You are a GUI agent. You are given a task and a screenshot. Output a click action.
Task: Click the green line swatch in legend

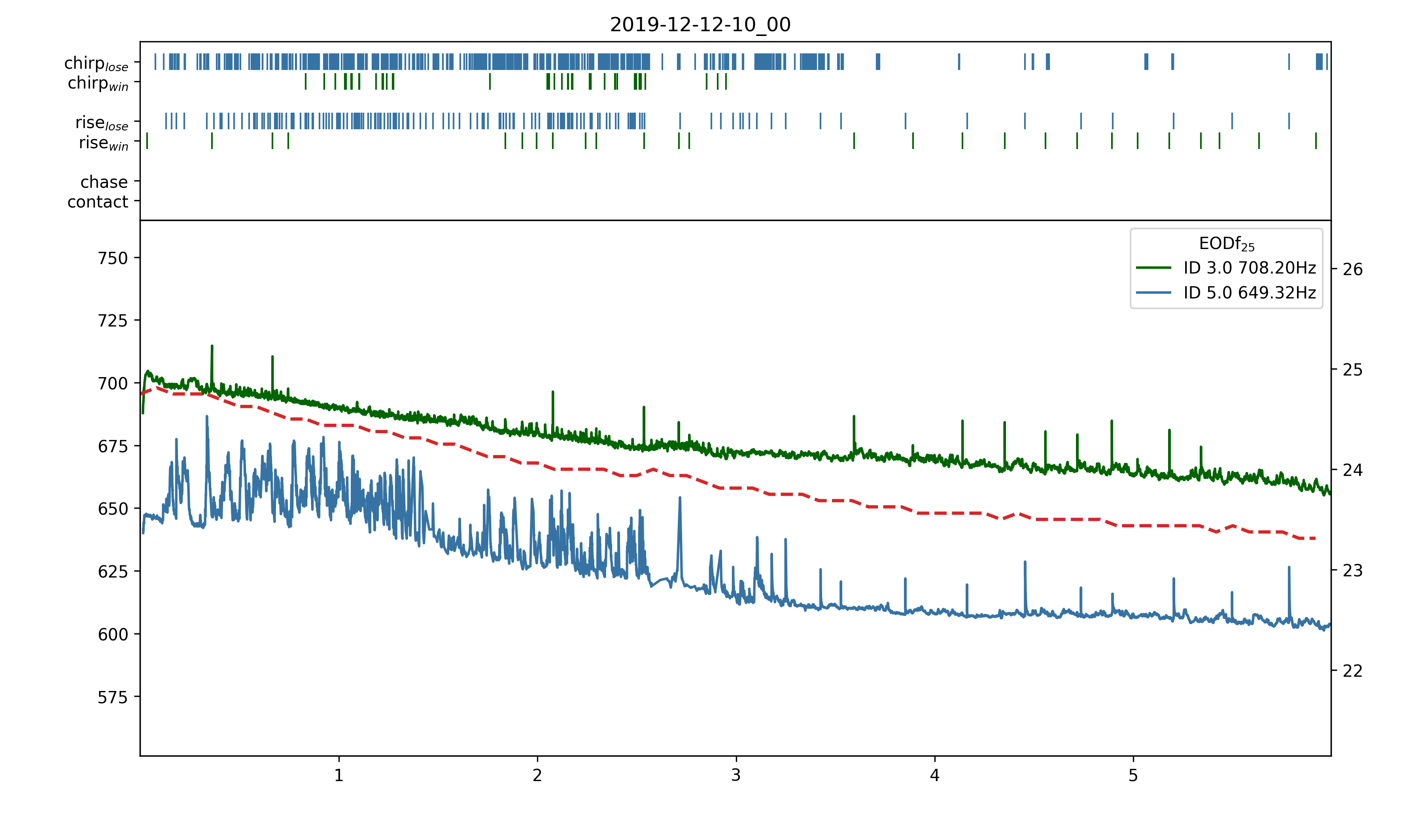coord(1153,268)
